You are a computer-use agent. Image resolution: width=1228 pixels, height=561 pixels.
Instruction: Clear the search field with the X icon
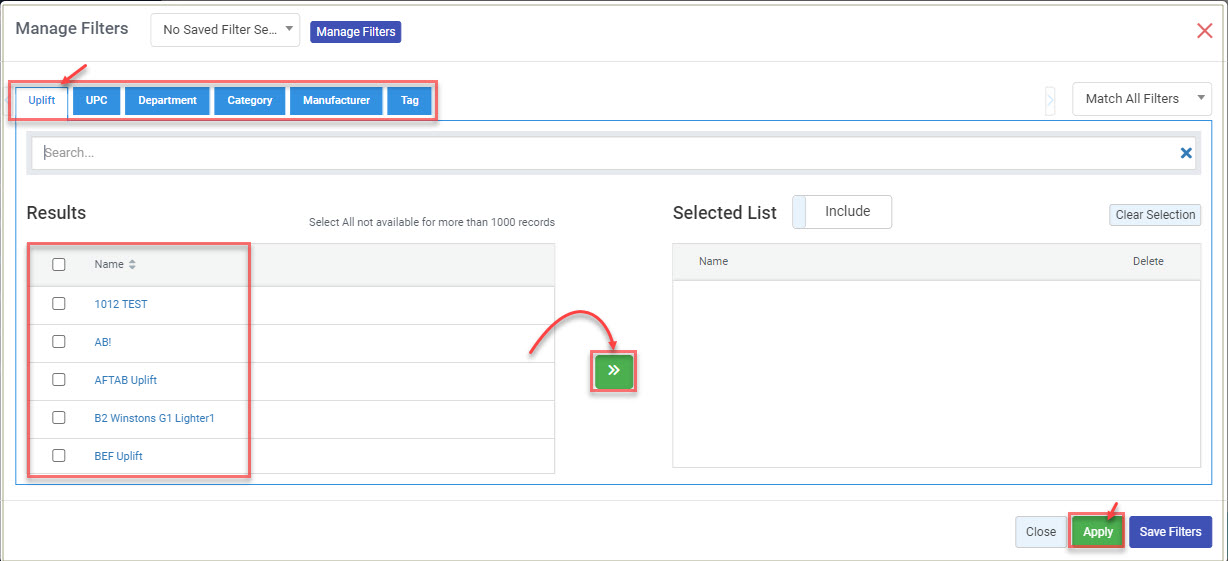click(1186, 153)
